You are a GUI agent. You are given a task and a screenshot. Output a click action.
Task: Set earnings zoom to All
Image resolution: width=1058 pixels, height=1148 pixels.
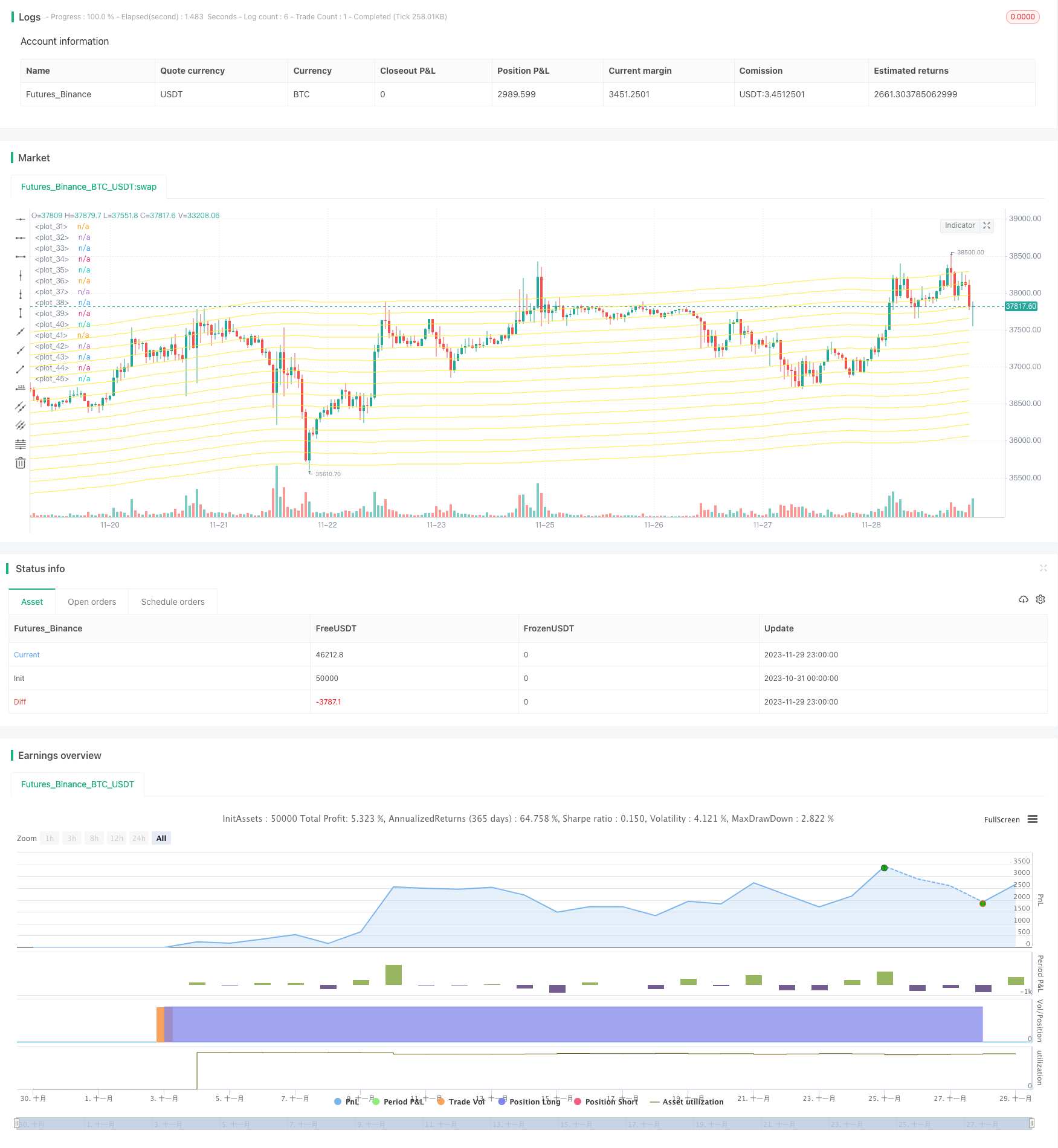coord(161,838)
